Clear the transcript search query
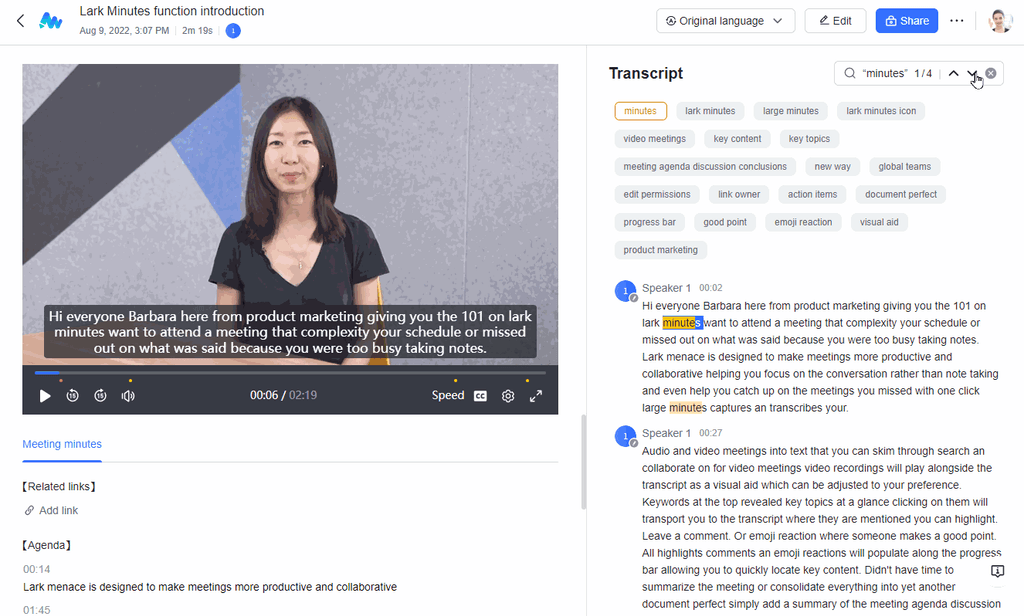Screen dimensions: 1024x616 coord(990,73)
